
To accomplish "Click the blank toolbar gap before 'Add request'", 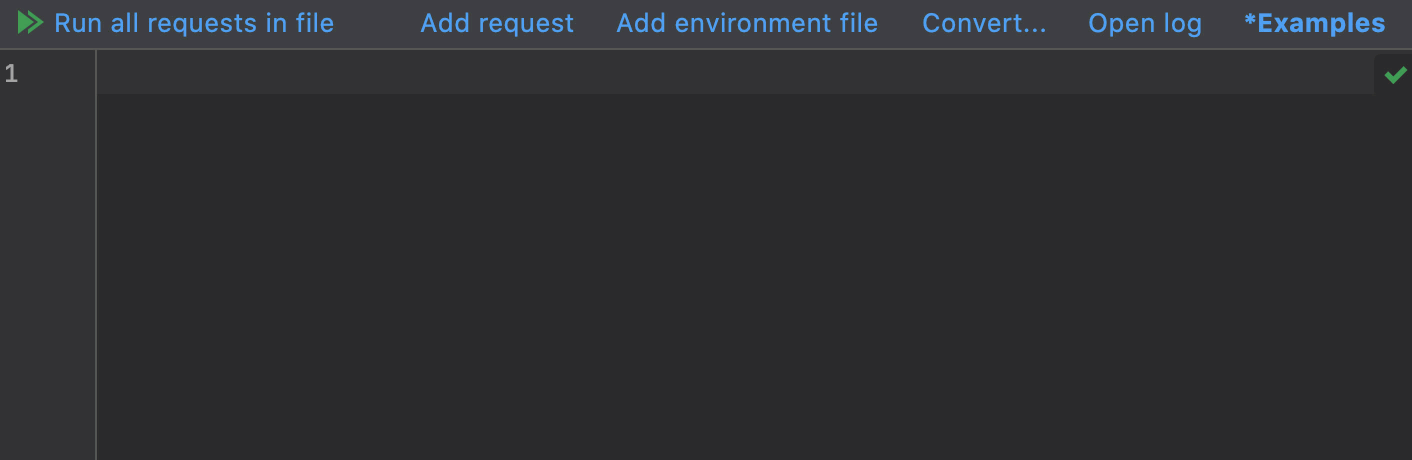I will click(377, 23).
